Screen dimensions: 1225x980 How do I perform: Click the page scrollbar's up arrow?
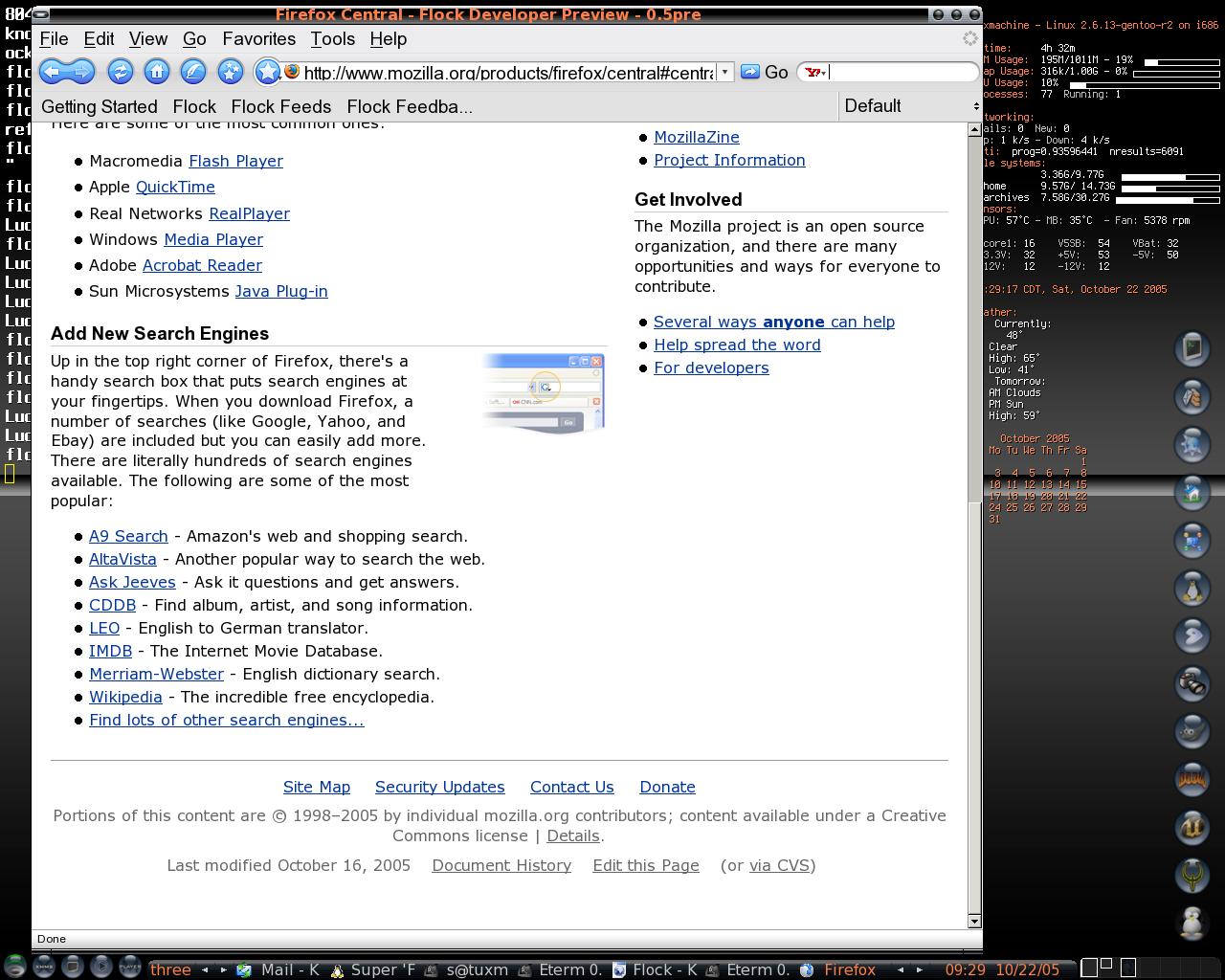click(x=974, y=128)
